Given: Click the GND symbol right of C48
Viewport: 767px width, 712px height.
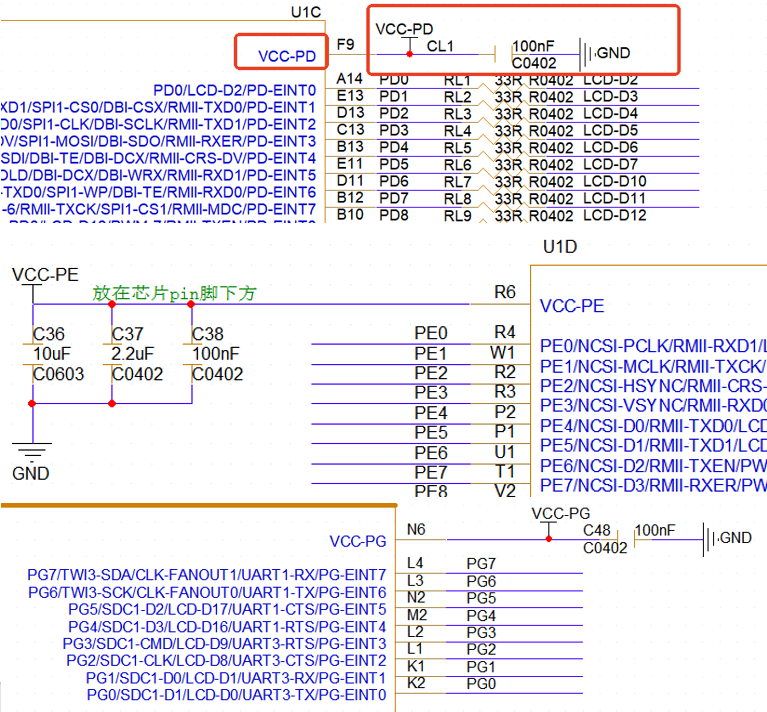Looking at the screenshot, I should pos(712,538).
